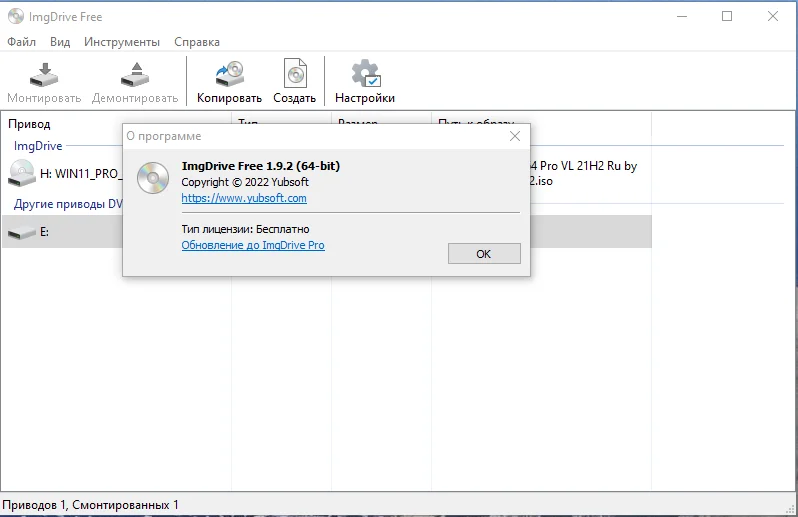This screenshot has height=517, width=798.
Task: Open the https://www.yubsoft.com link
Action: point(244,198)
